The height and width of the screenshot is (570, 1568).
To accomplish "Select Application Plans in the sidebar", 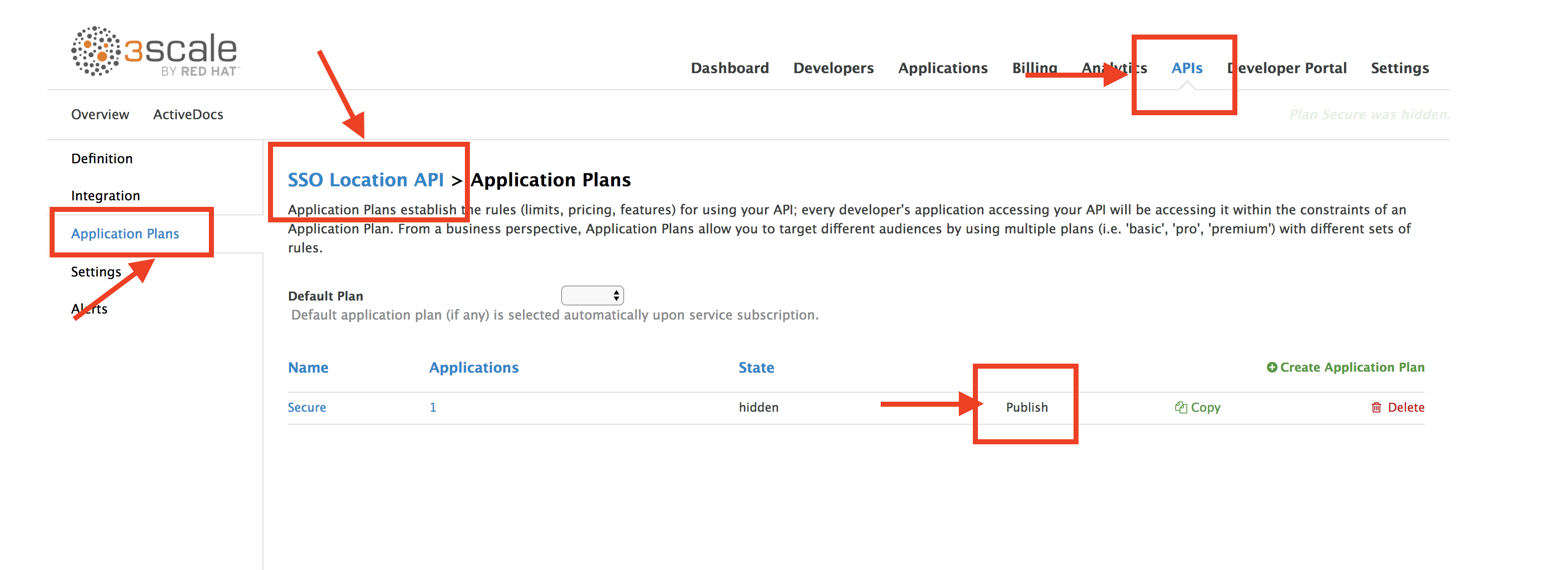I will [125, 233].
